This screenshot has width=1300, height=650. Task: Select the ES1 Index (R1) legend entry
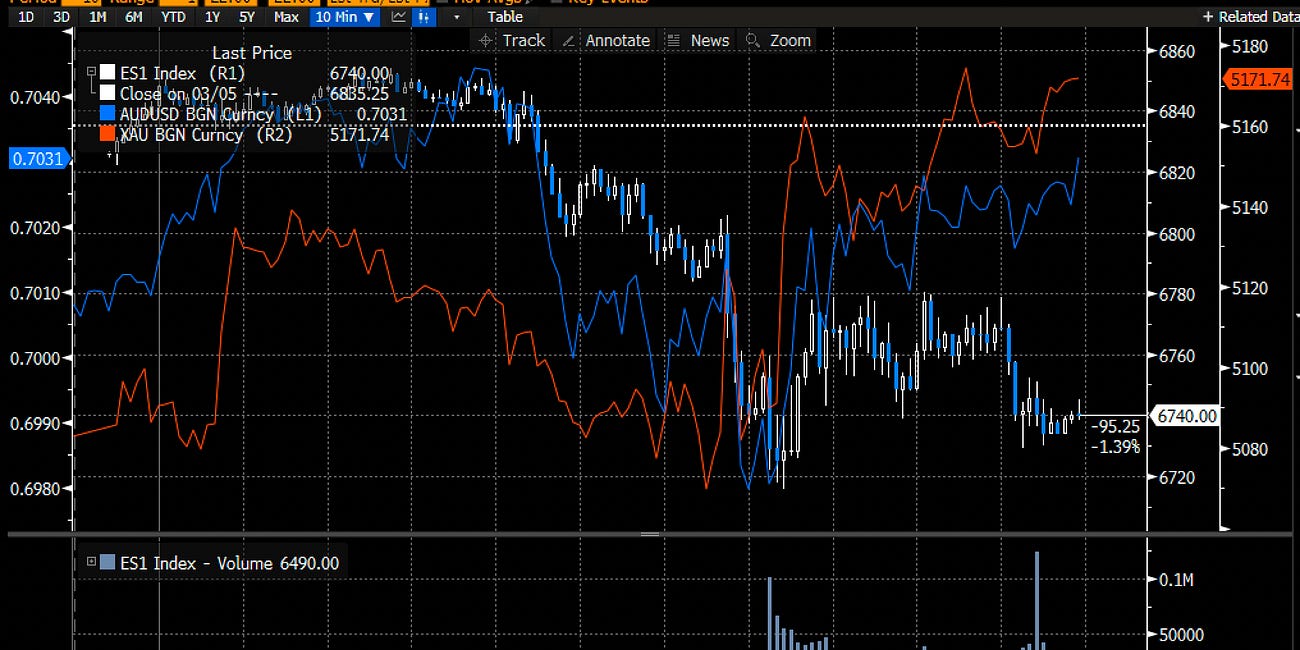point(183,73)
